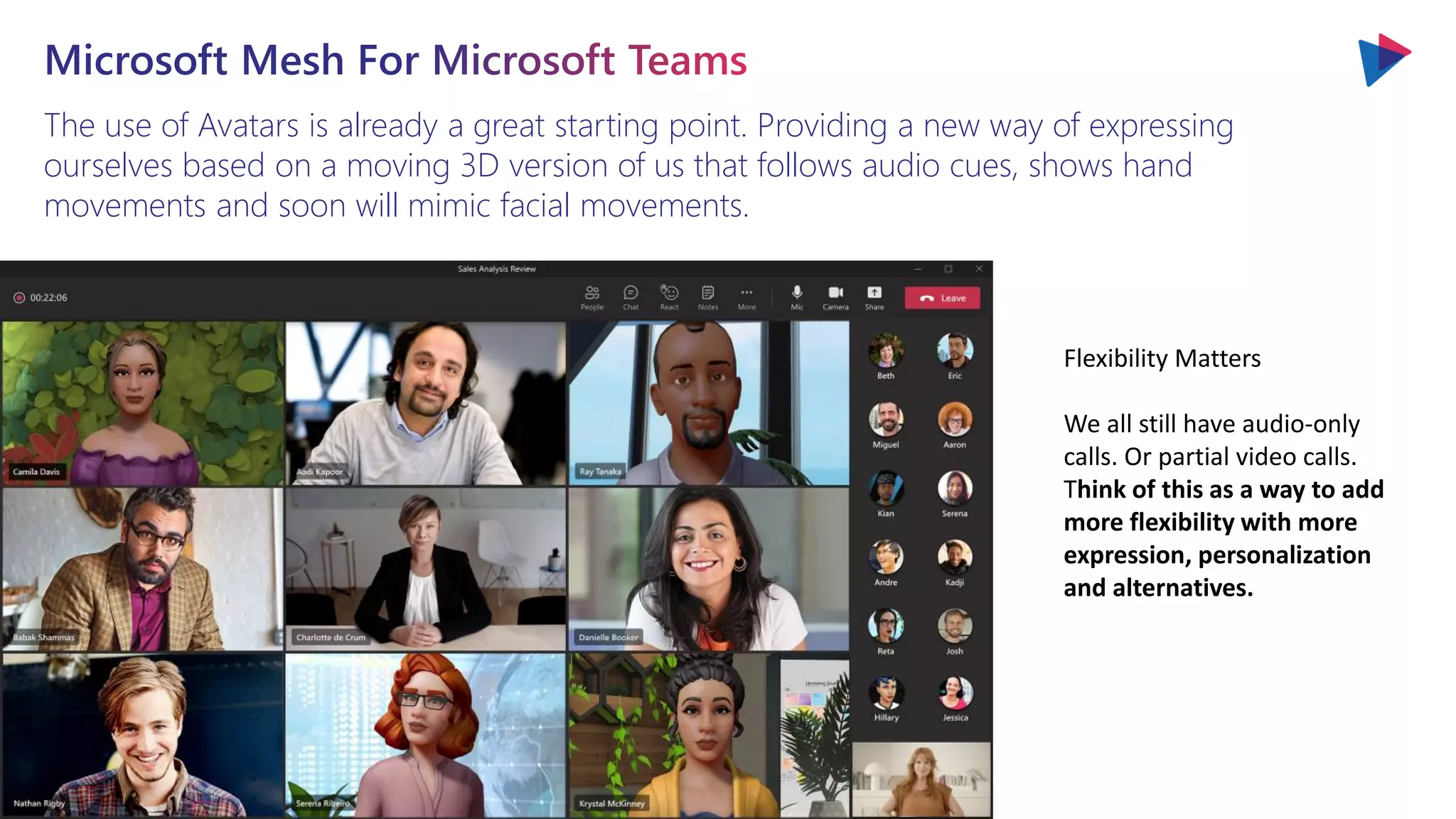Select Andre's participant avatar

[886, 557]
